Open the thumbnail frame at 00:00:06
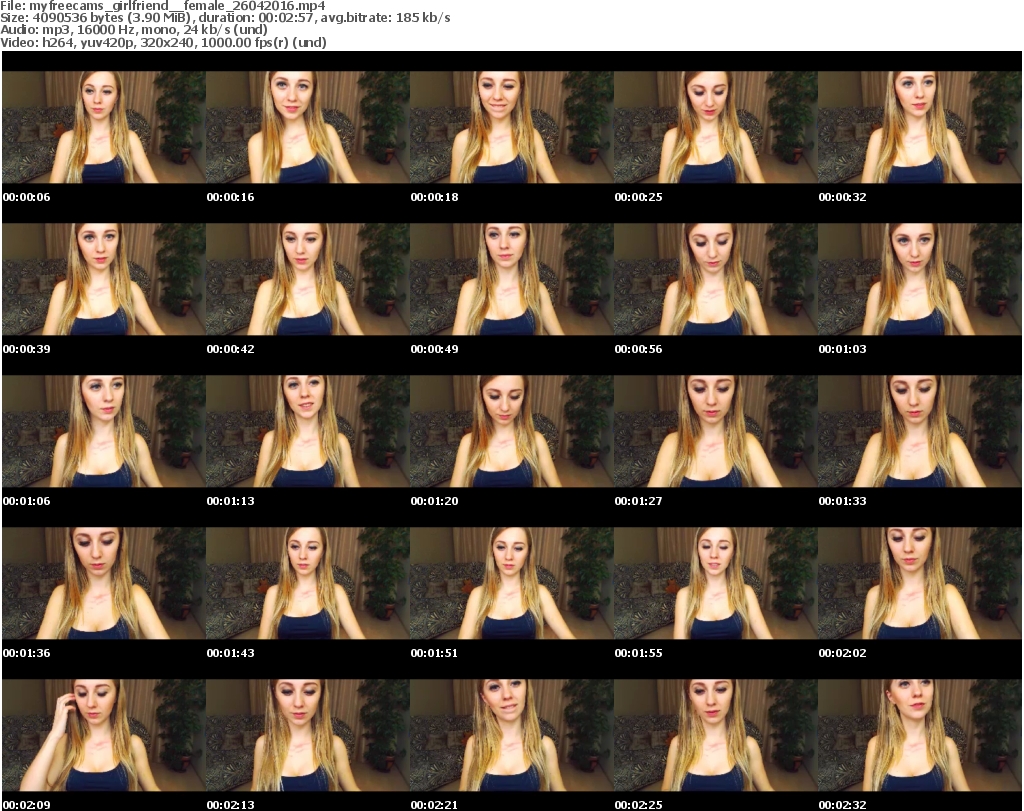The height and width of the screenshot is (811, 1024). click(x=104, y=127)
